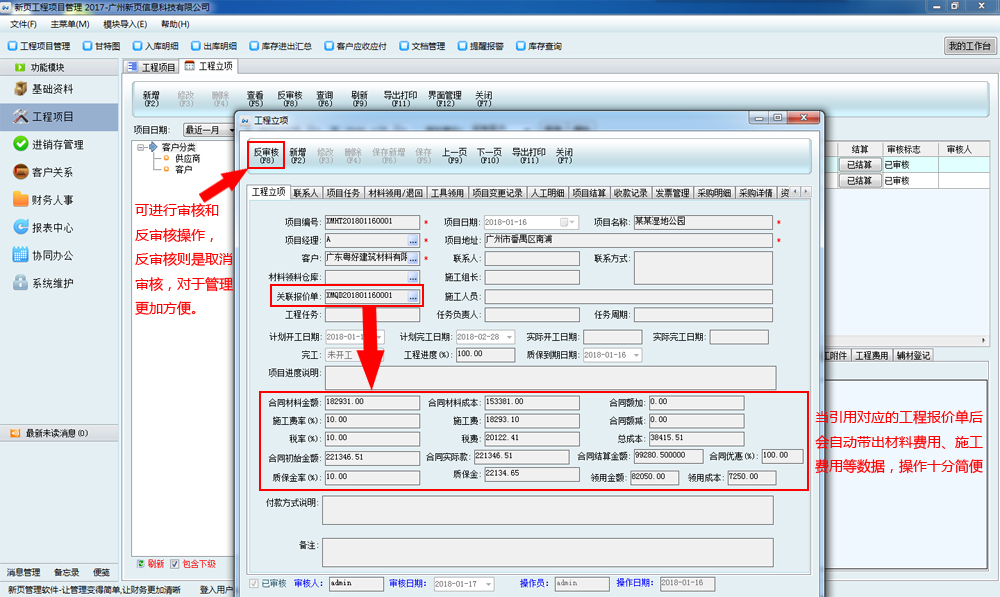Click the 关联报价单 browse ellipsis button
1000x597 pixels.
[x=413, y=296]
